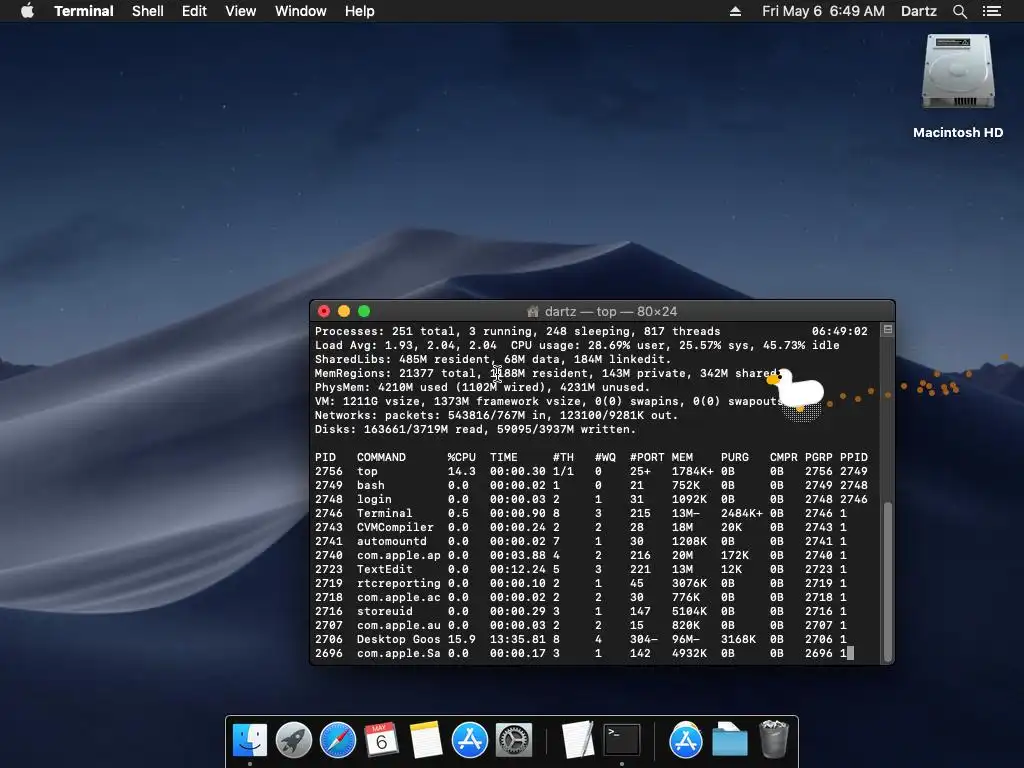Screen dimensions: 1024x768
Task: Close the Terminal window with red button
Action: tap(324, 312)
